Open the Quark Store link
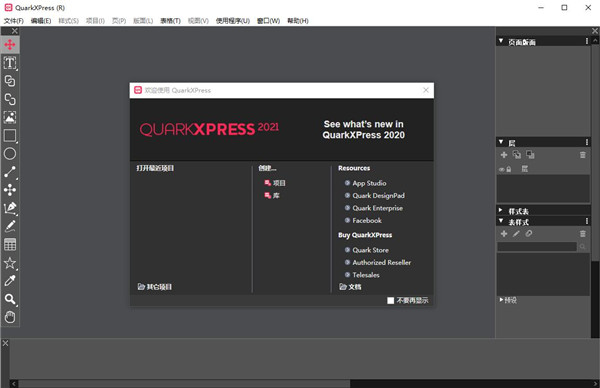This screenshot has height=388, width=600. [x=367, y=250]
